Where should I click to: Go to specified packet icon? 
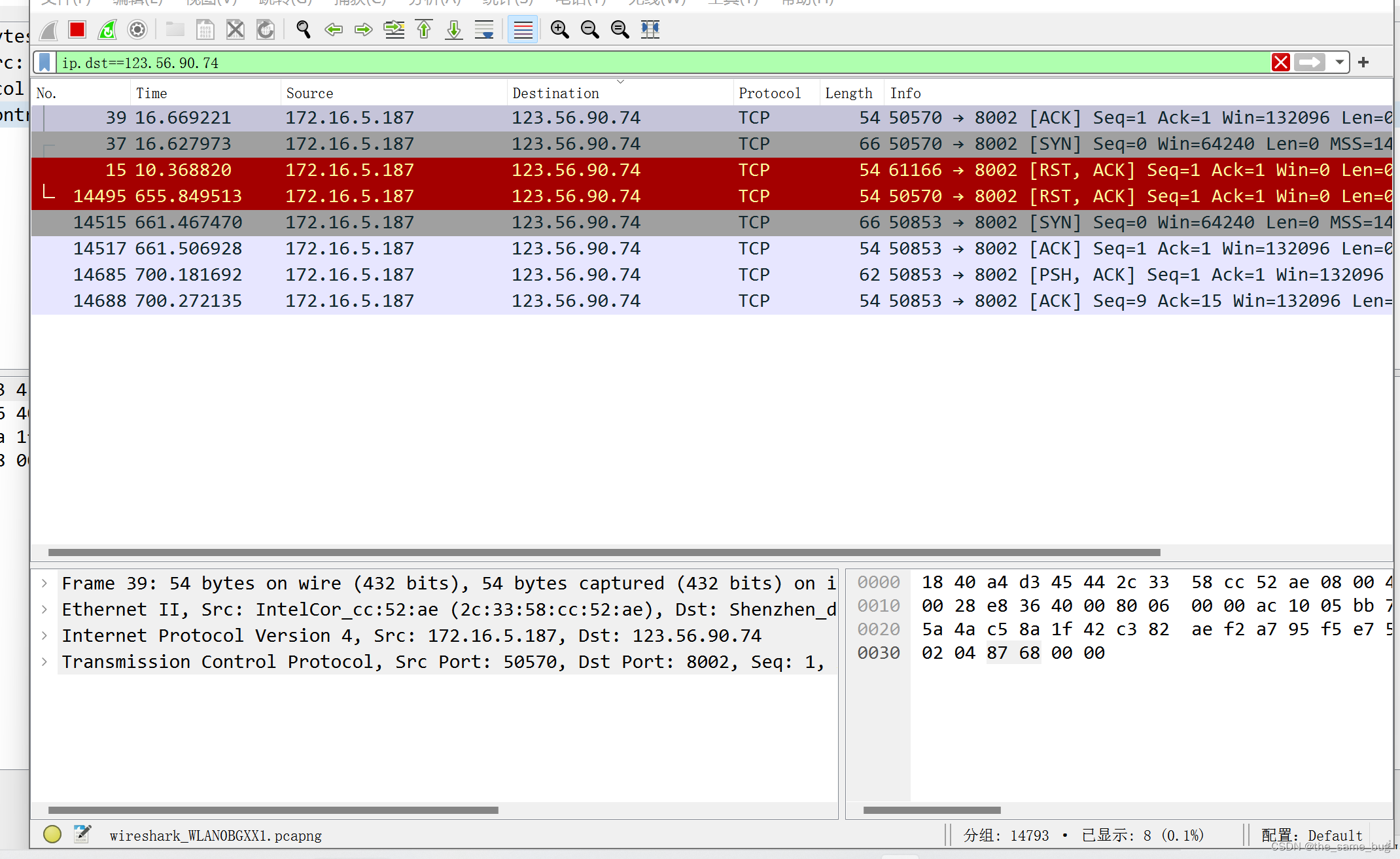coord(394,29)
